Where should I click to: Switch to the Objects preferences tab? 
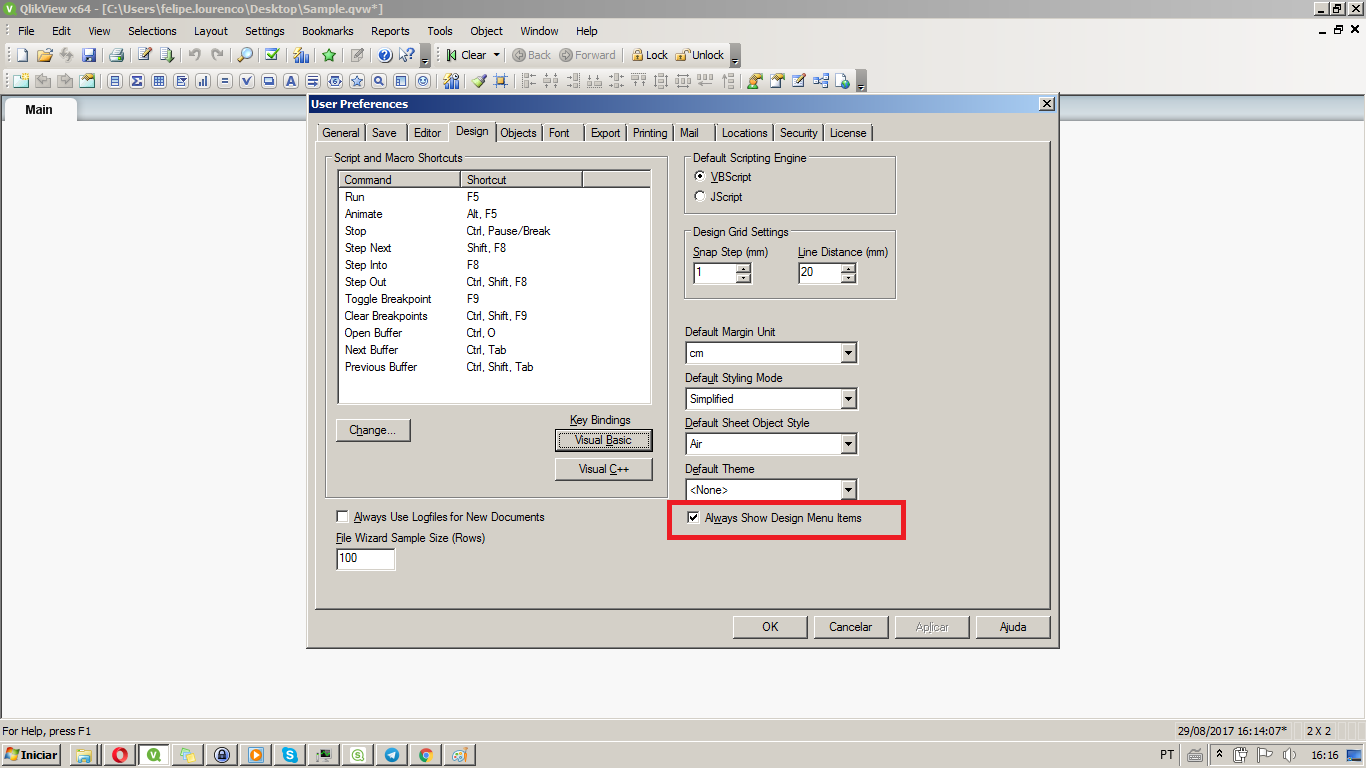[518, 133]
